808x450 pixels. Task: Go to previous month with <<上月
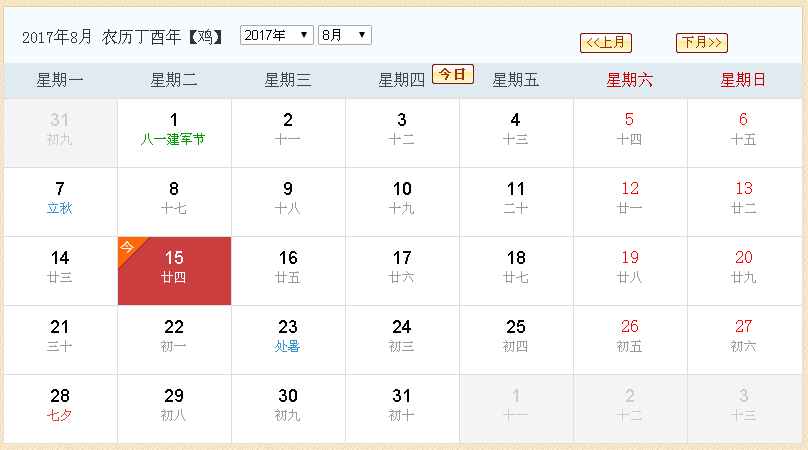(605, 43)
